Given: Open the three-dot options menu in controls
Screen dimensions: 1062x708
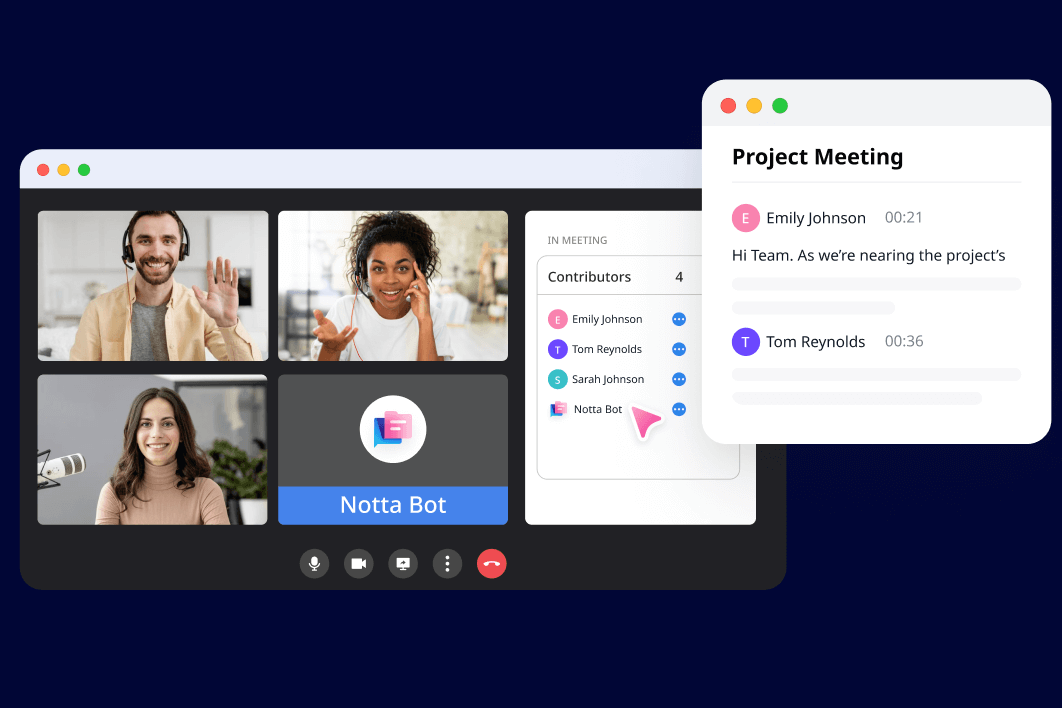Looking at the screenshot, I should click(447, 563).
